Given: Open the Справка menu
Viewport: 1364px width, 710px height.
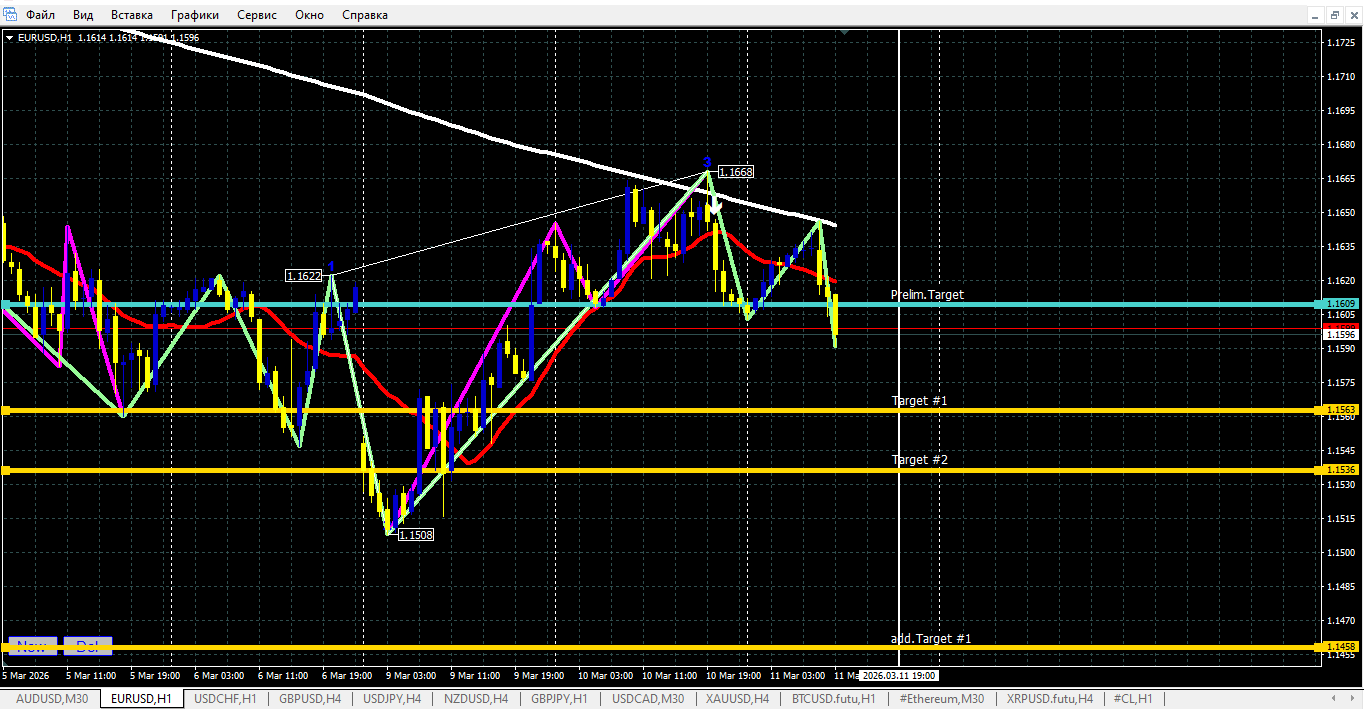Looking at the screenshot, I should [x=365, y=15].
